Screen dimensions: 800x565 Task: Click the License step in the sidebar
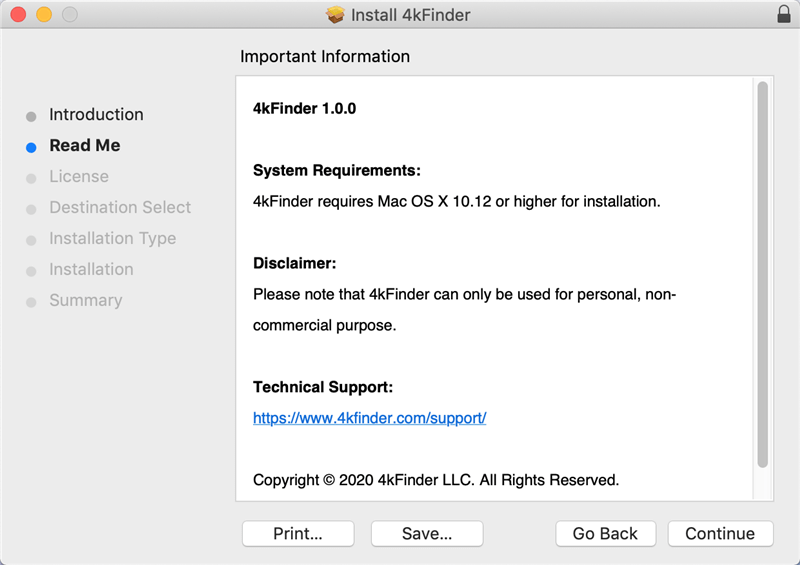79,177
